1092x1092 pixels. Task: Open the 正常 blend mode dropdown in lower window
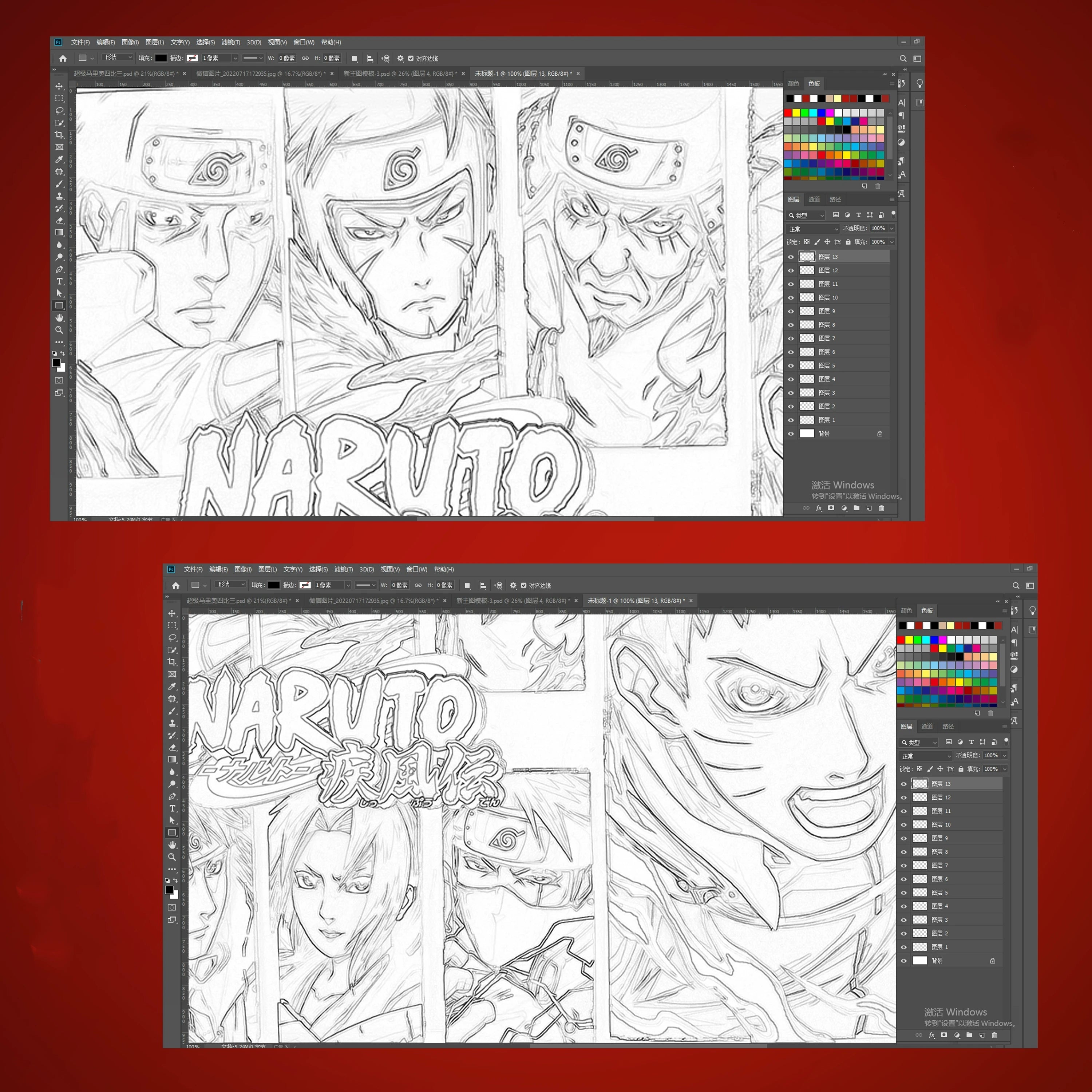[x=926, y=756]
